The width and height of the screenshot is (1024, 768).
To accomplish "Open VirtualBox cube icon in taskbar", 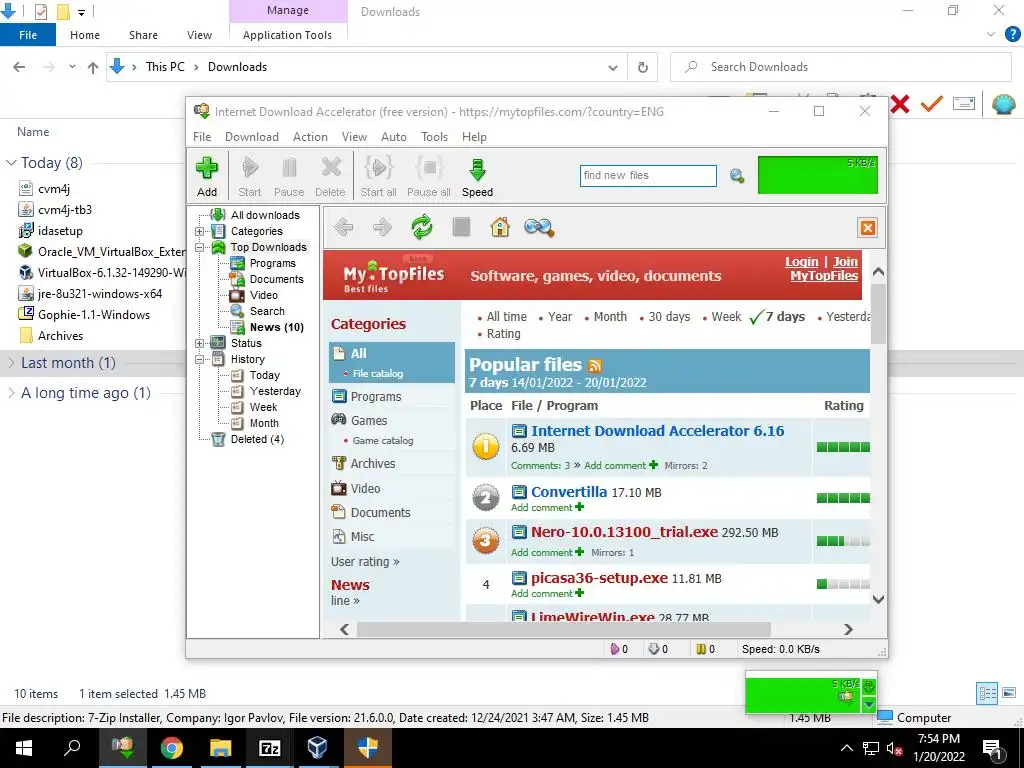I will click(x=317, y=748).
